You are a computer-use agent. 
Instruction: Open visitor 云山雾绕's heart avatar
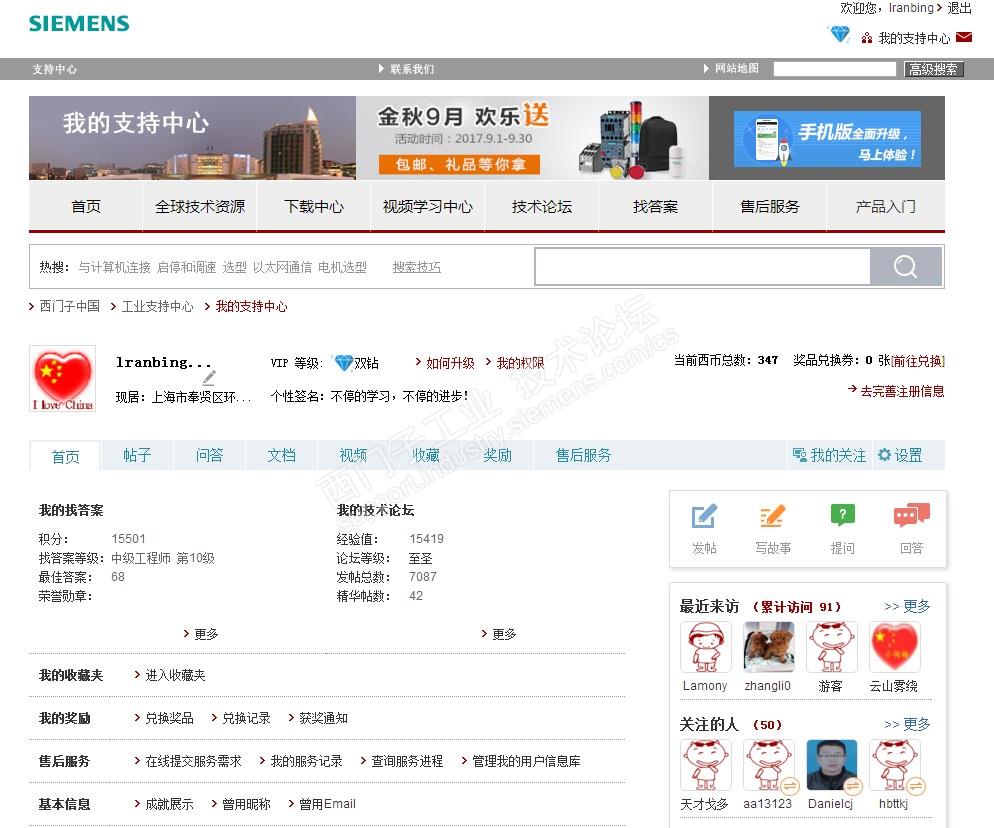coord(894,647)
